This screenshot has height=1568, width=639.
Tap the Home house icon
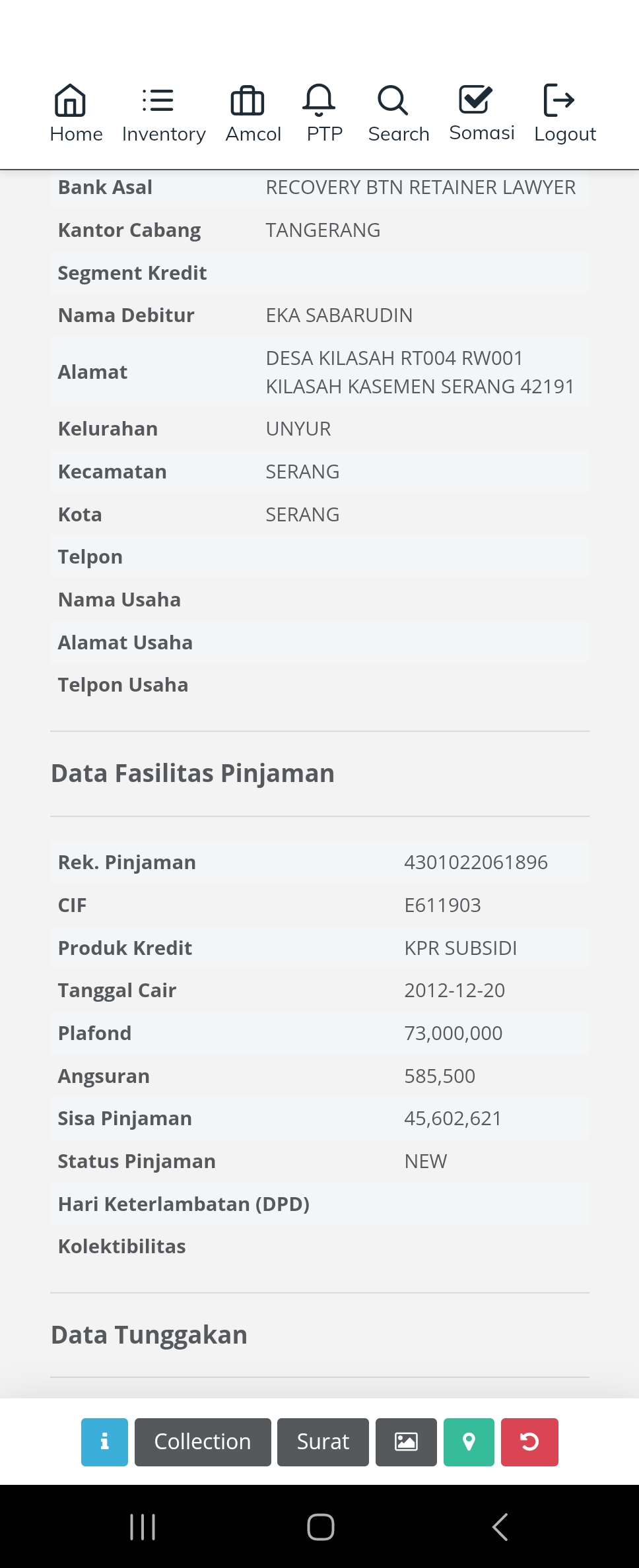[x=70, y=100]
